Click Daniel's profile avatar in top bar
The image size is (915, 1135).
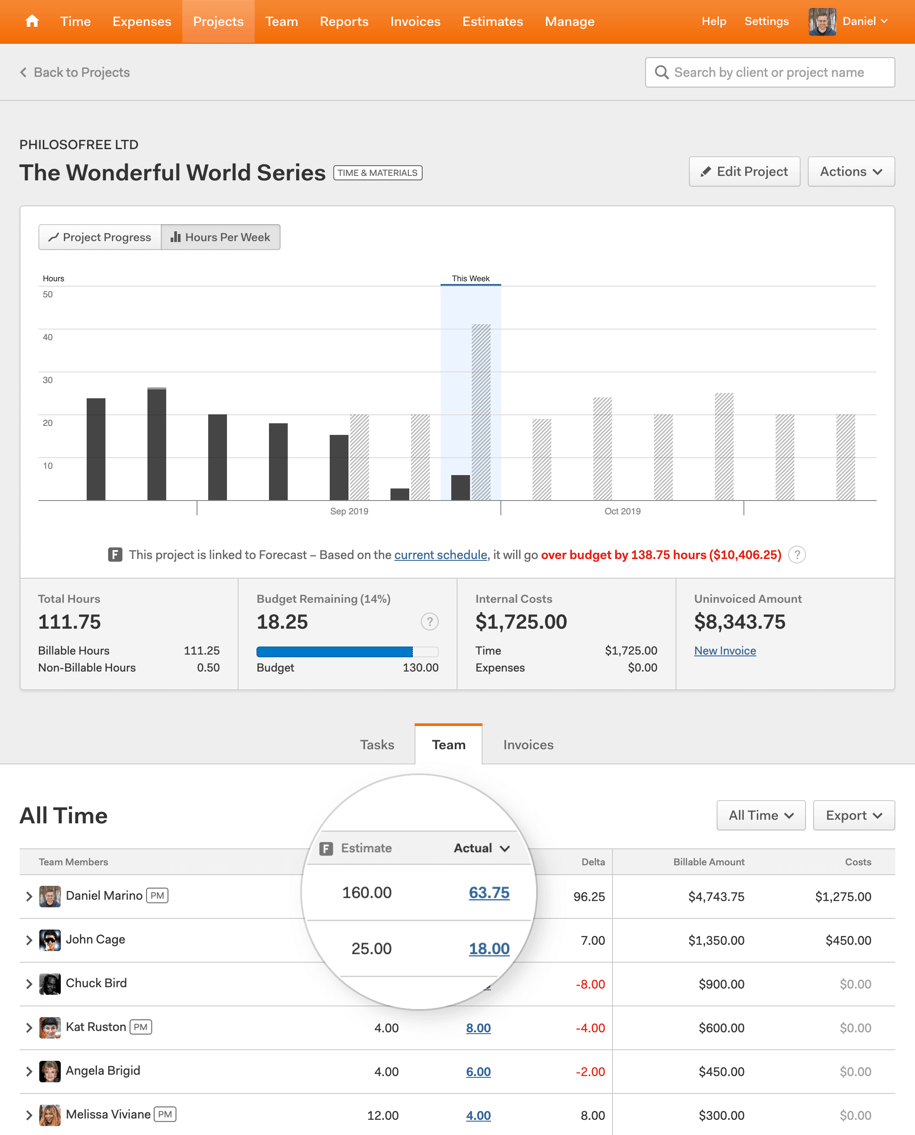[x=822, y=21]
